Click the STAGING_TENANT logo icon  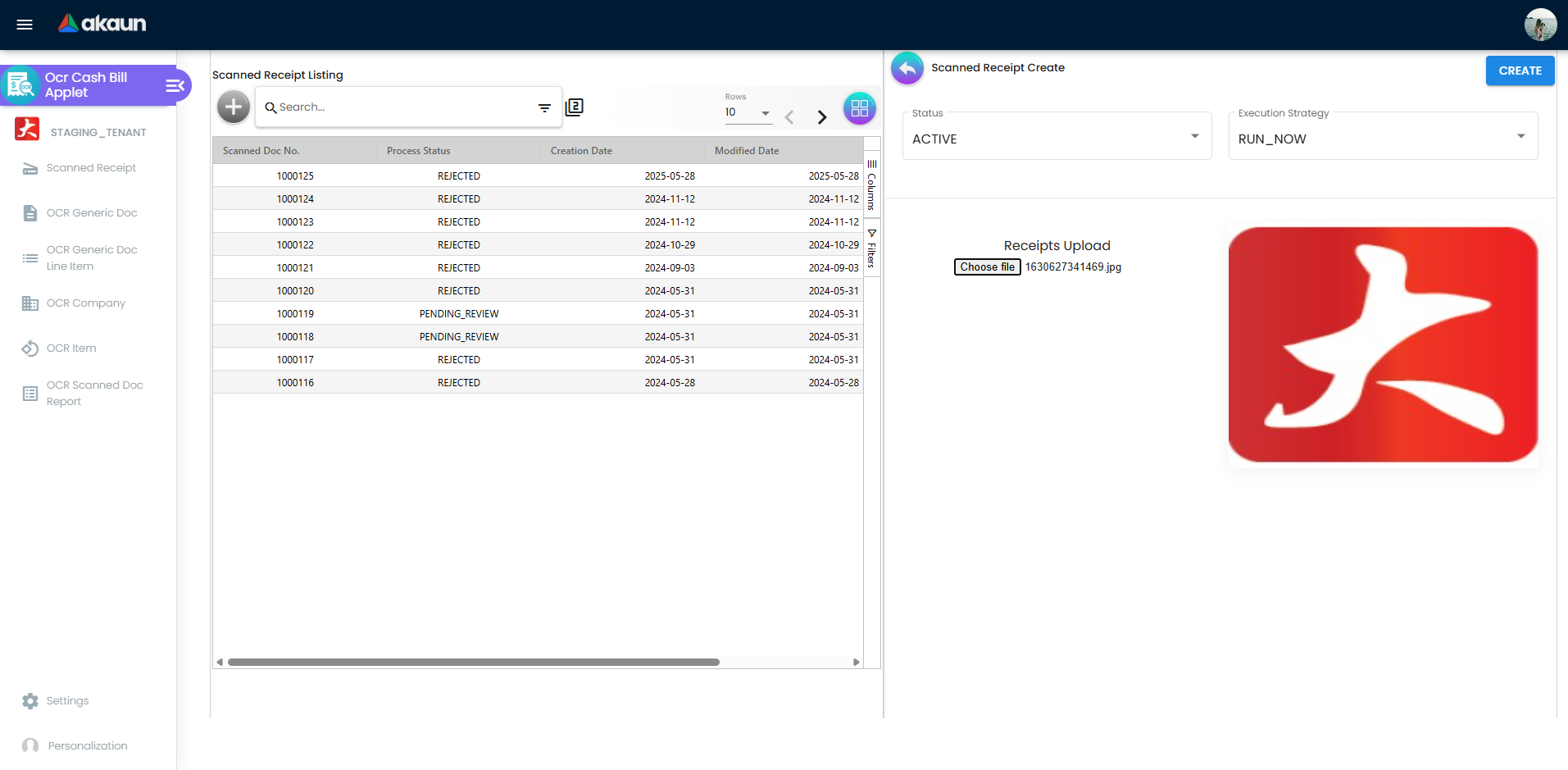click(x=27, y=130)
